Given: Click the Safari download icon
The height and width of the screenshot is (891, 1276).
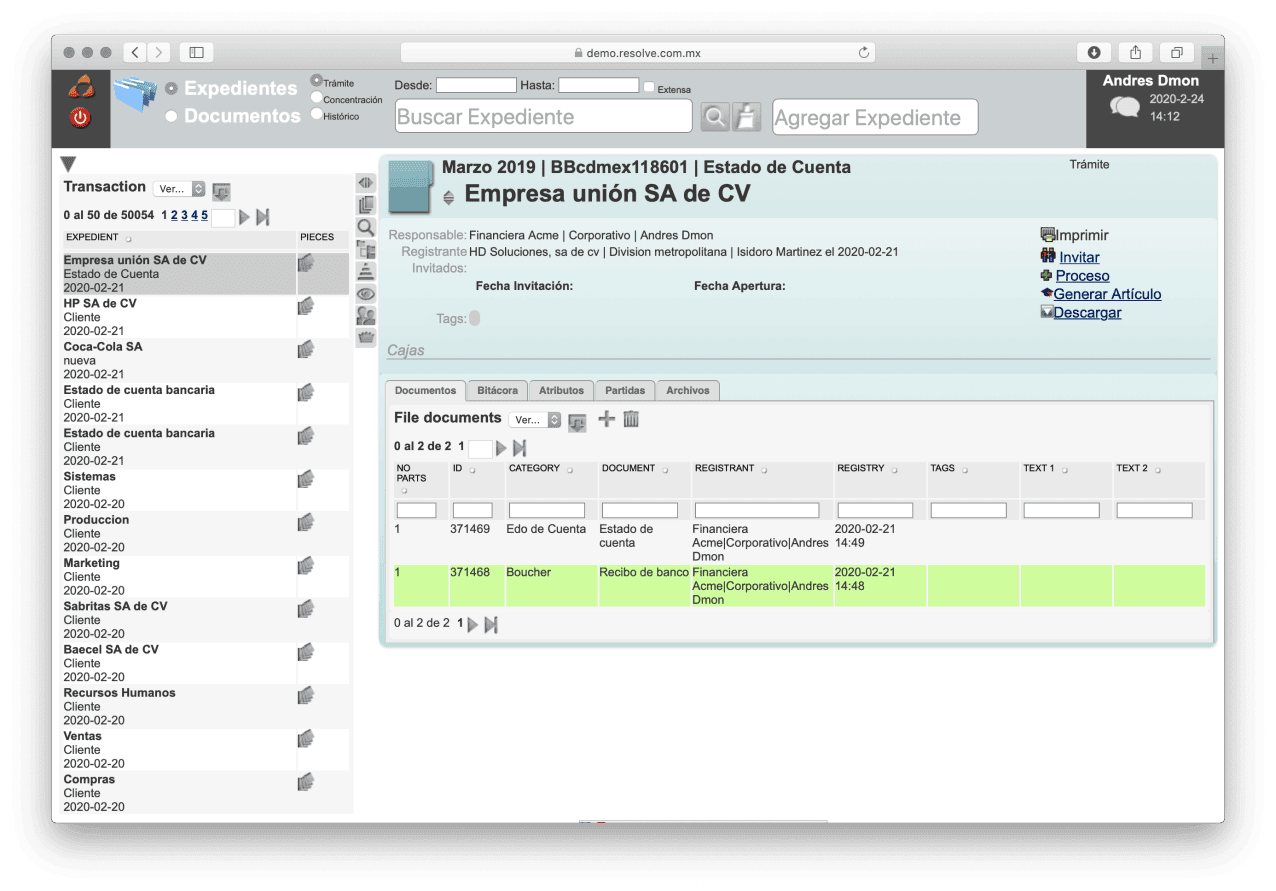Looking at the screenshot, I should (1094, 52).
